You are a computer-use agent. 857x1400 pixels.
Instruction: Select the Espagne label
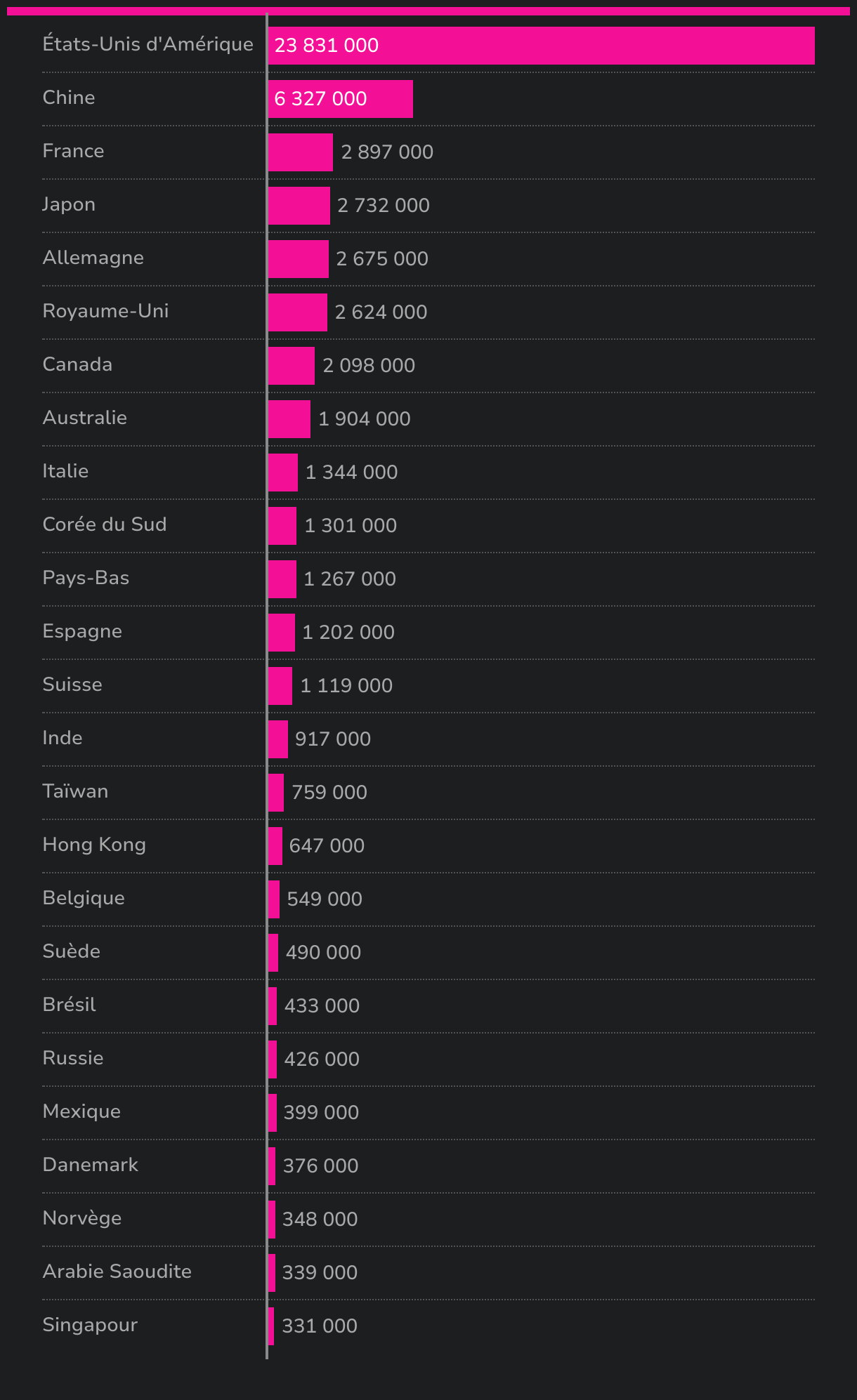coord(82,631)
